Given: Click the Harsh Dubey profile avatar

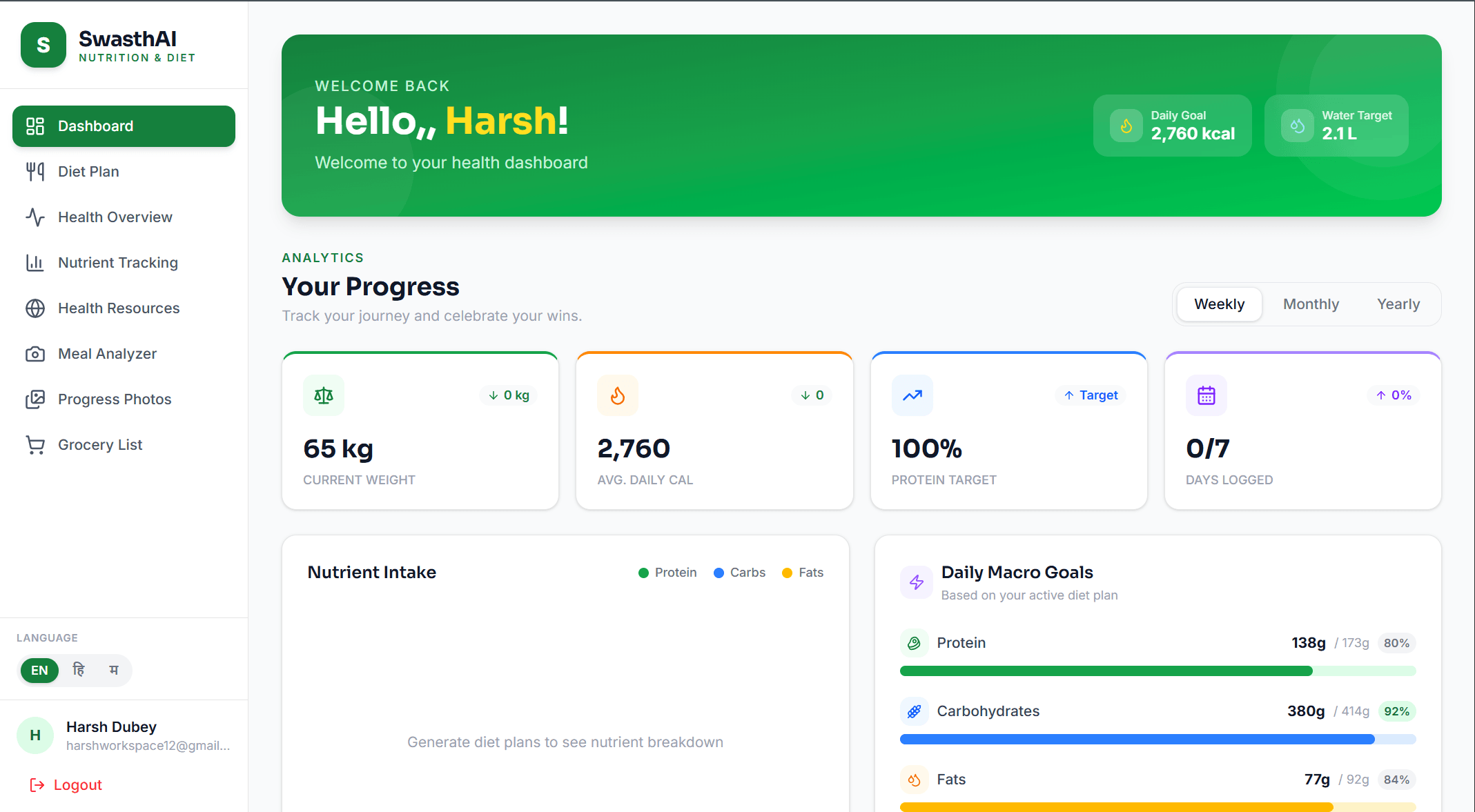Looking at the screenshot, I should click(35, 735).
